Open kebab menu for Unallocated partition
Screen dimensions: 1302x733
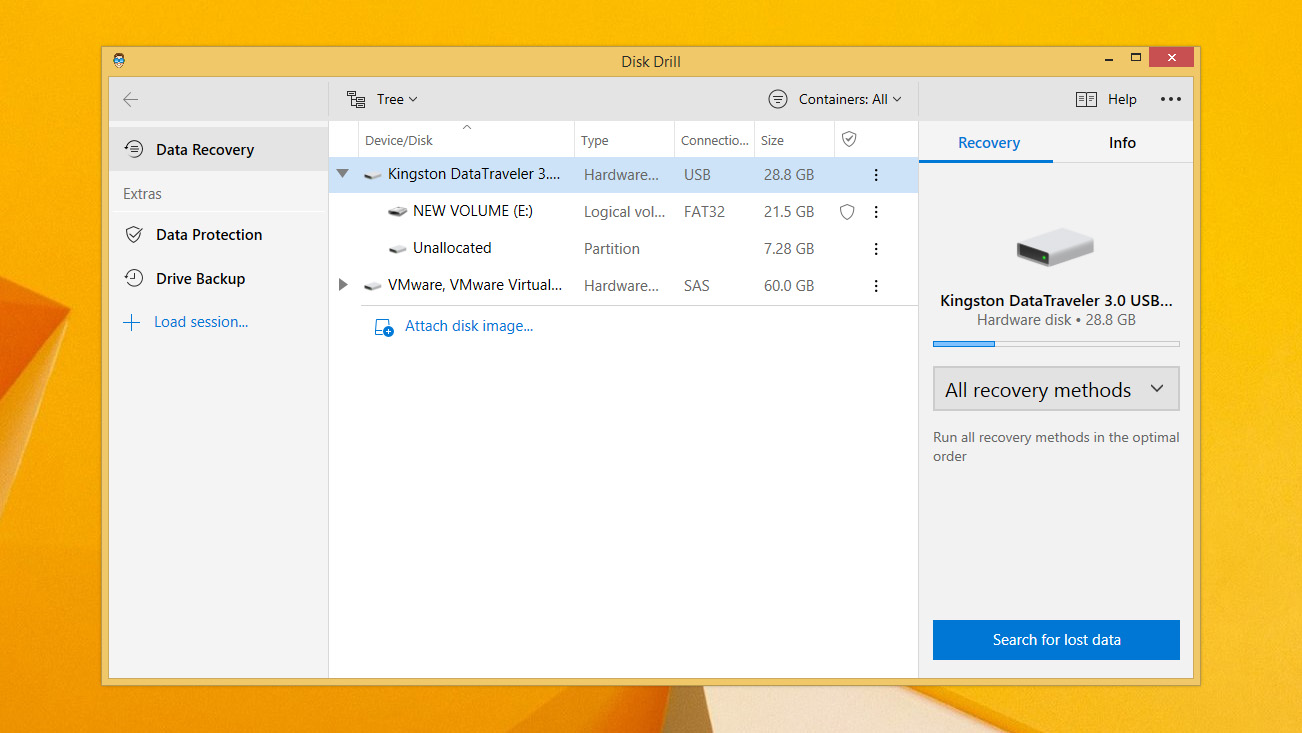876,249
